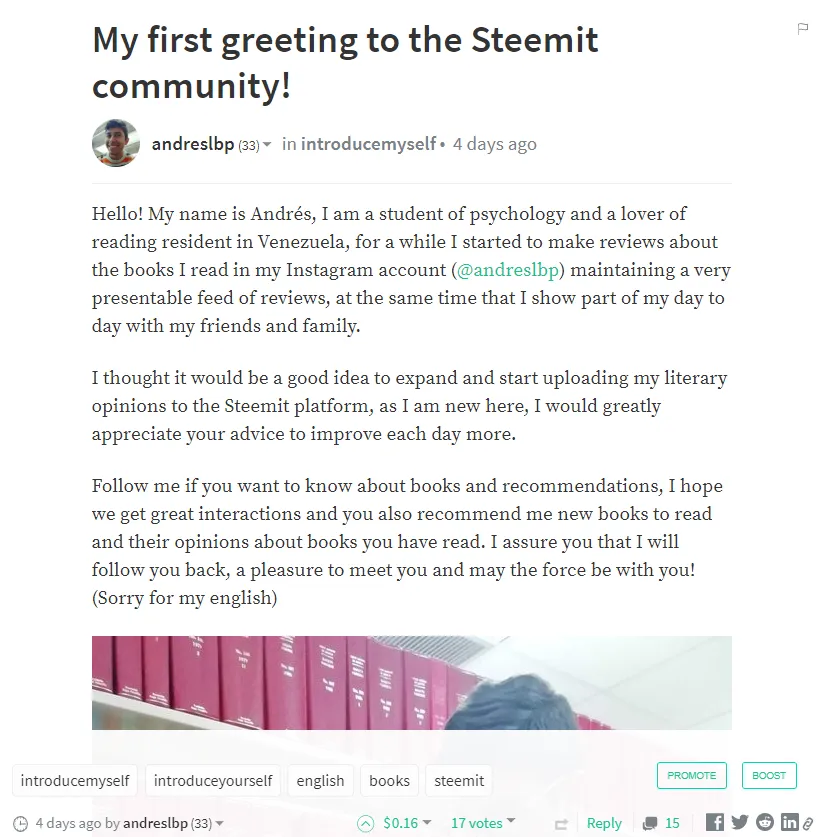Share the post on Reddit
Screen dimensions: 839x837
pos(765,822)
